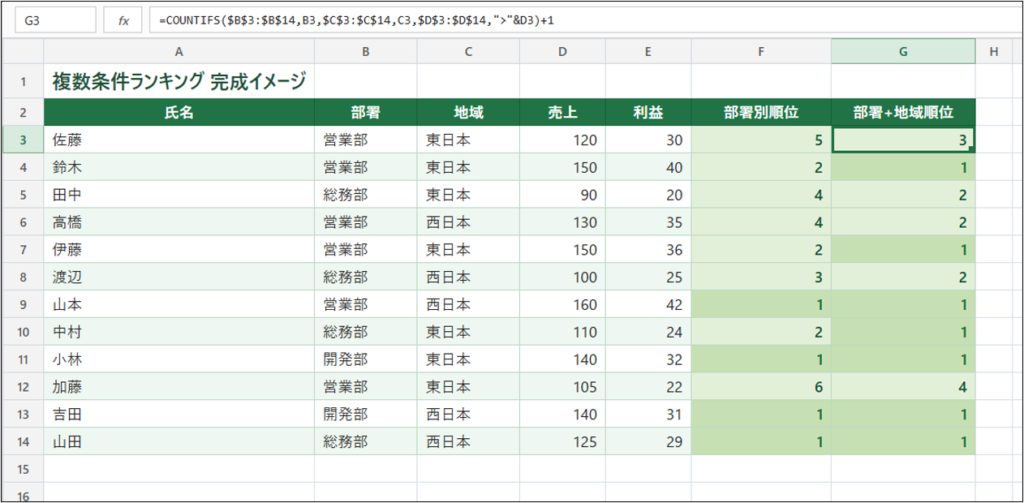Select the cell containing 高橋
The image size is (1024, 503).
(x=179, y=222)
